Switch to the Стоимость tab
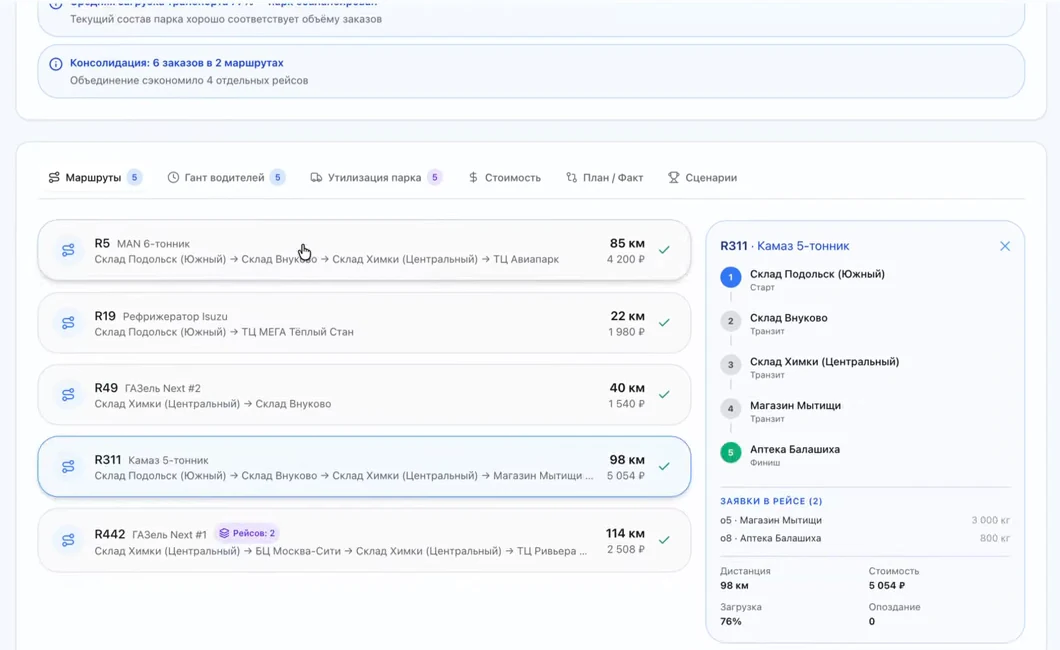1060x650 pixels. [504, 178]
